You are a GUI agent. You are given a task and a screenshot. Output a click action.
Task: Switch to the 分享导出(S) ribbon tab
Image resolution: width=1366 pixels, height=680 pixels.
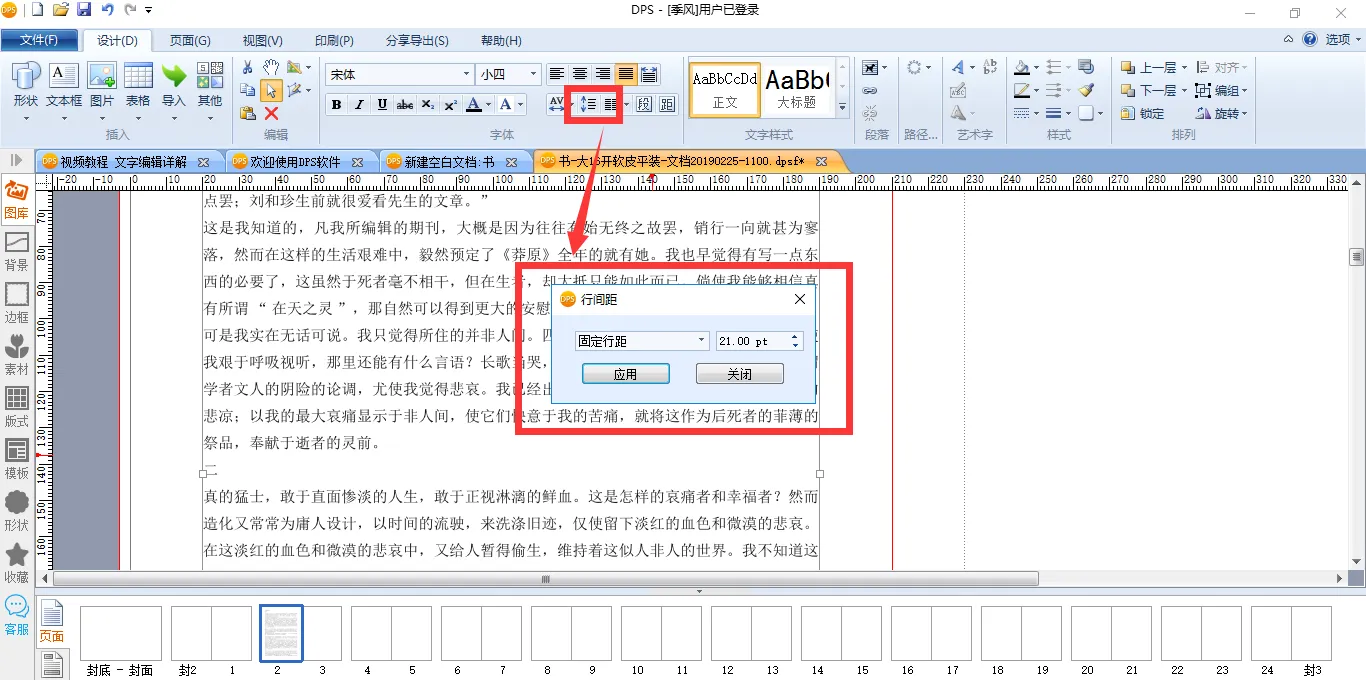[417, 40]
